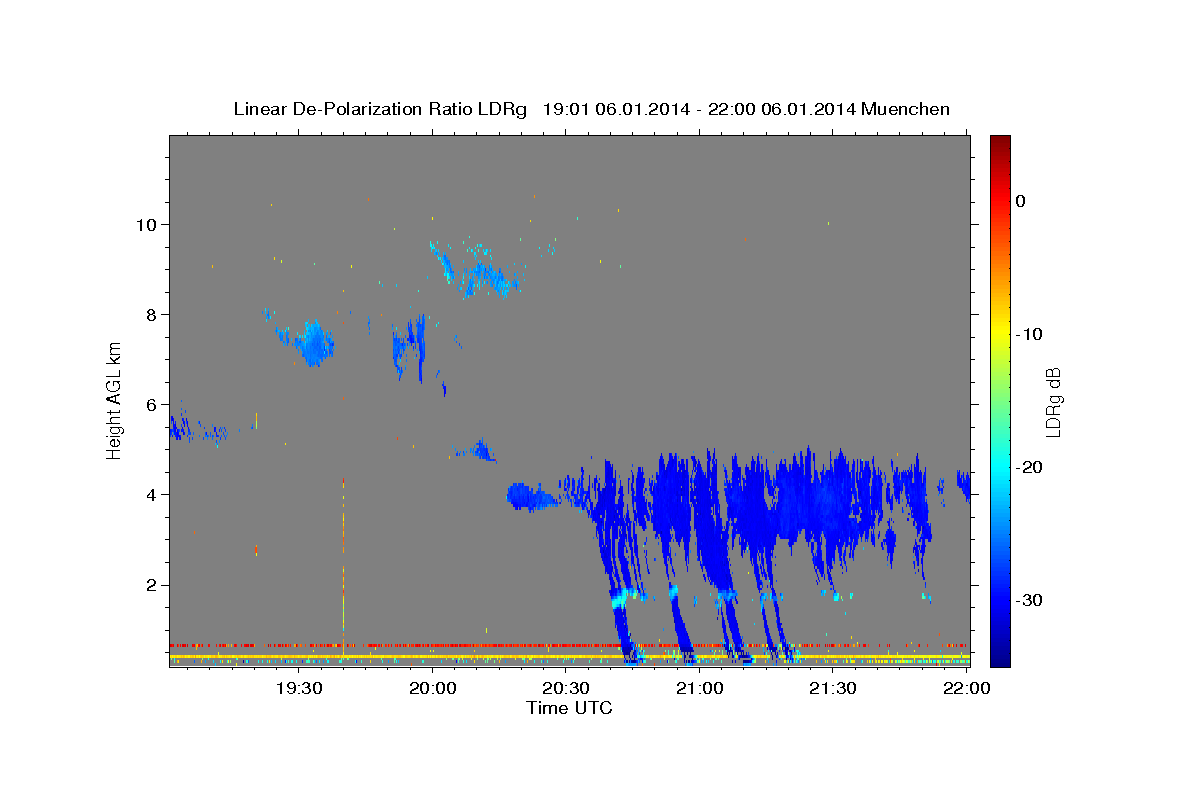Click the small blue cloud at 4 km near 20:20
1200x800 pixels.
[x=530, y=496]
